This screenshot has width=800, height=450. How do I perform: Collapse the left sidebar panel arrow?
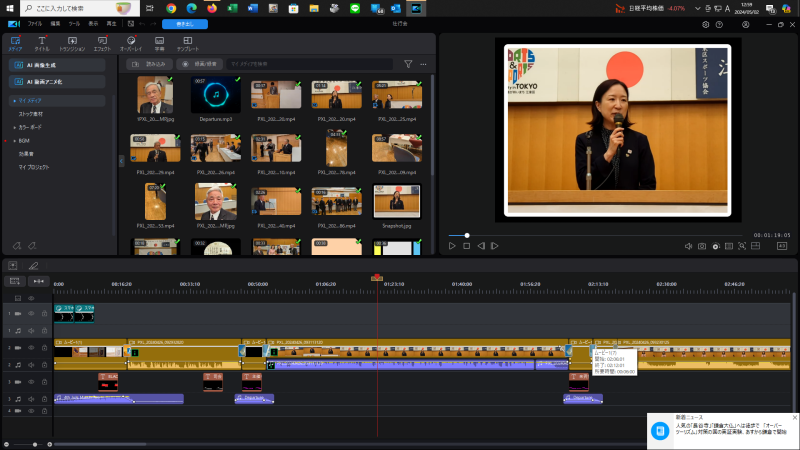pos(121,161)
